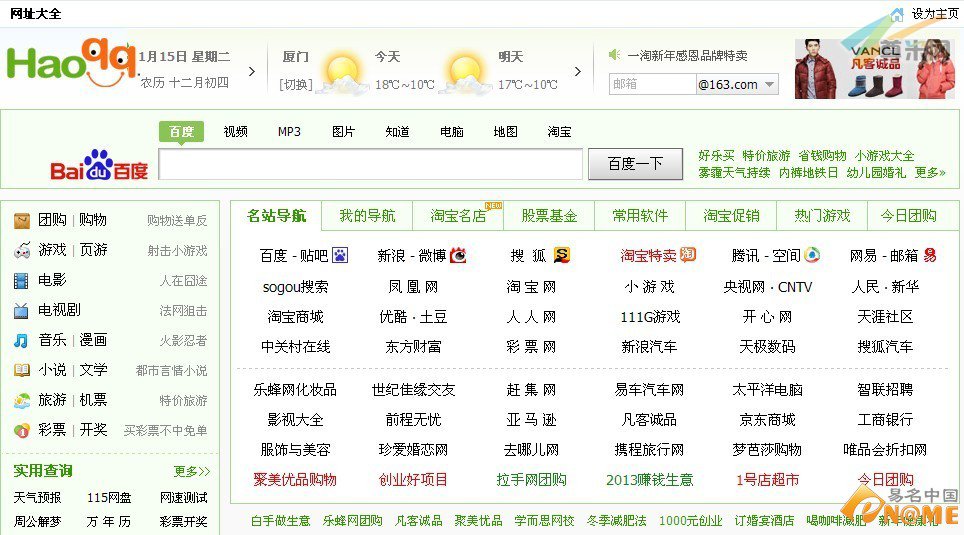This screenshot has height=535, width=964.
Task: Switch to the 股票基金 tab
Action: coord(549,216)
